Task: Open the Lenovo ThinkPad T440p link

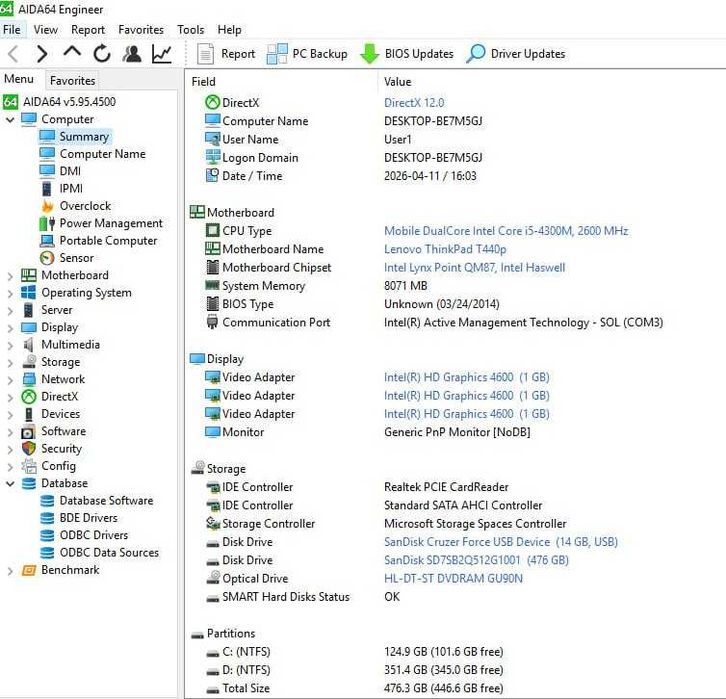Action: coord(445,249)
